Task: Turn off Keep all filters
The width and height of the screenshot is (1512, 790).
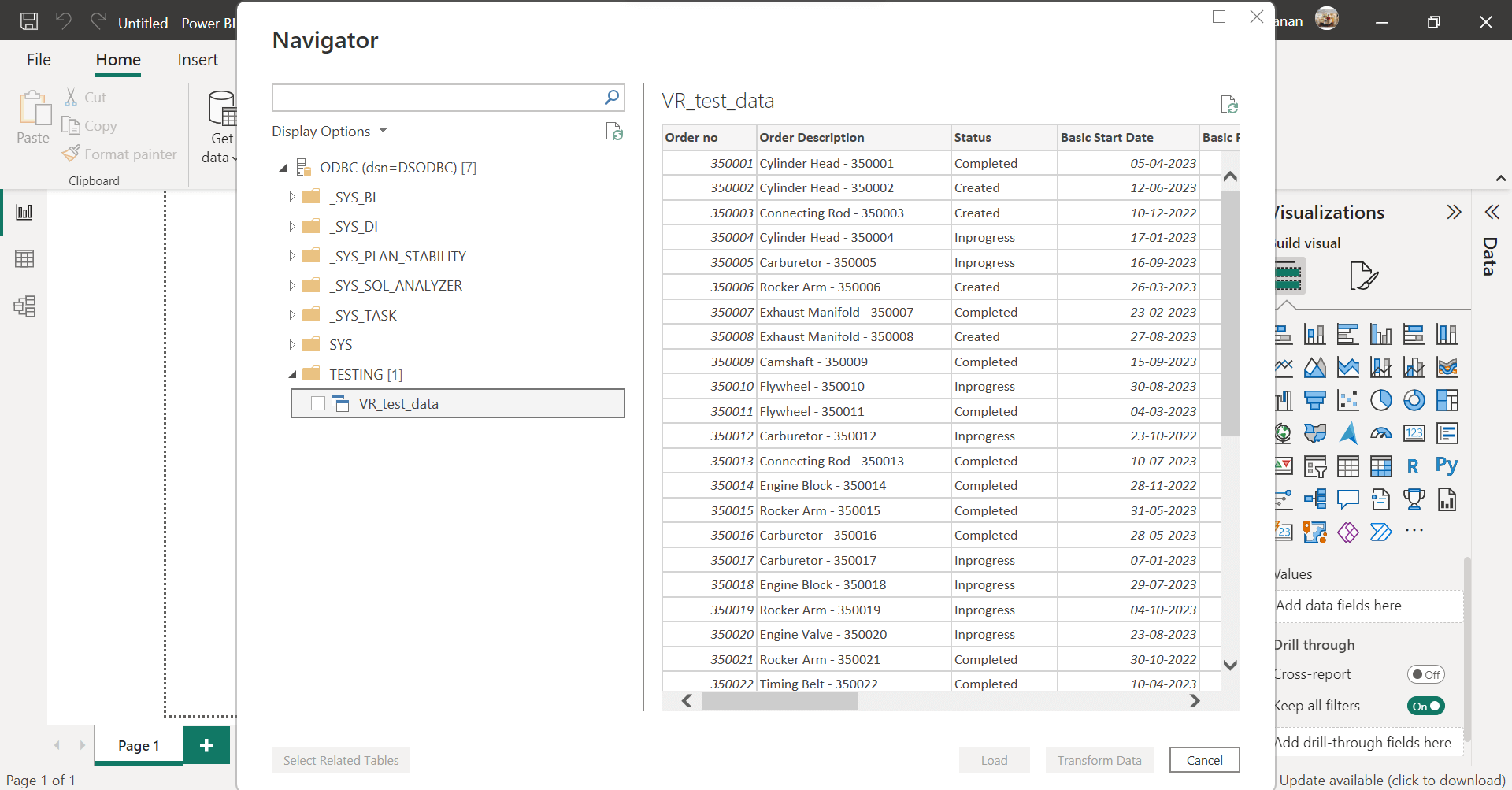Action: 1426,706
